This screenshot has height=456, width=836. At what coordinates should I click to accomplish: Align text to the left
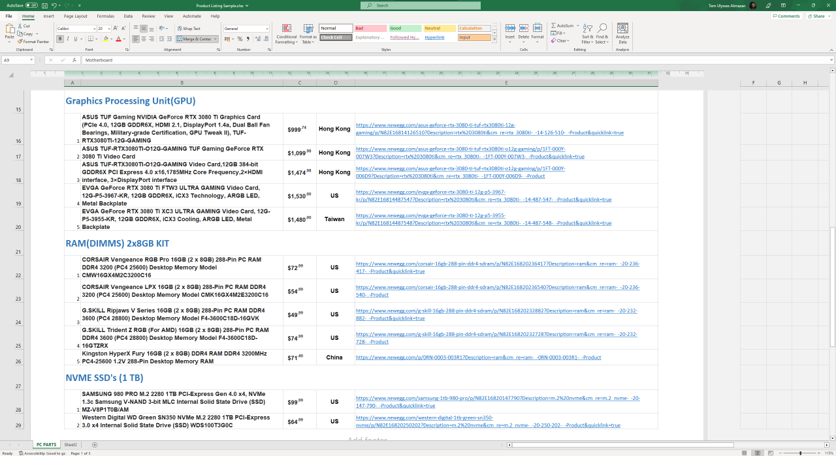tap(135, 39)
